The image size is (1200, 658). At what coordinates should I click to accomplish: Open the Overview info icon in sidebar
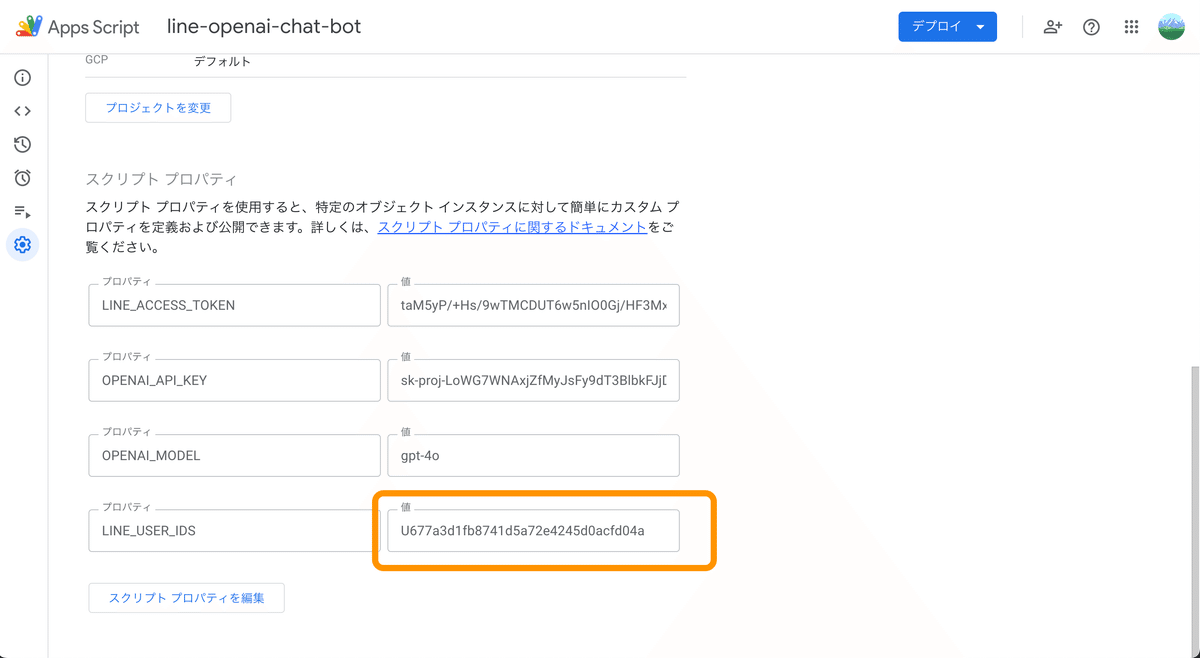point(22,78)
